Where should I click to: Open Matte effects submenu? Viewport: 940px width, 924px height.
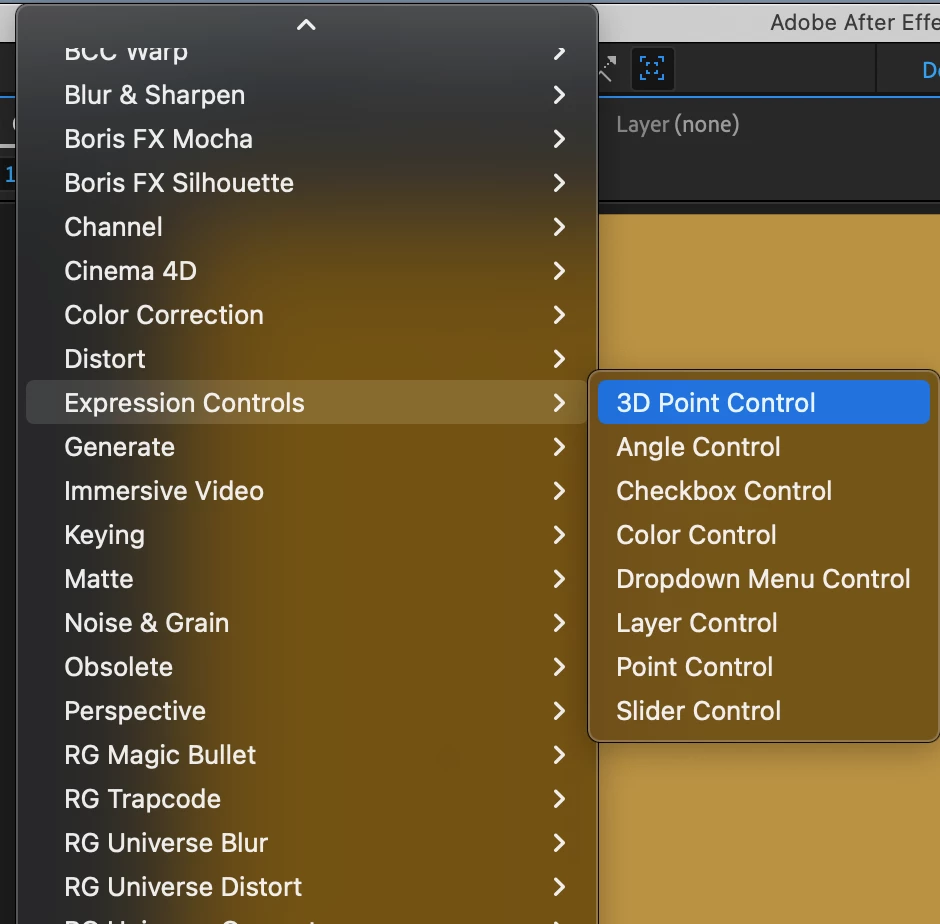coord(306,579)
